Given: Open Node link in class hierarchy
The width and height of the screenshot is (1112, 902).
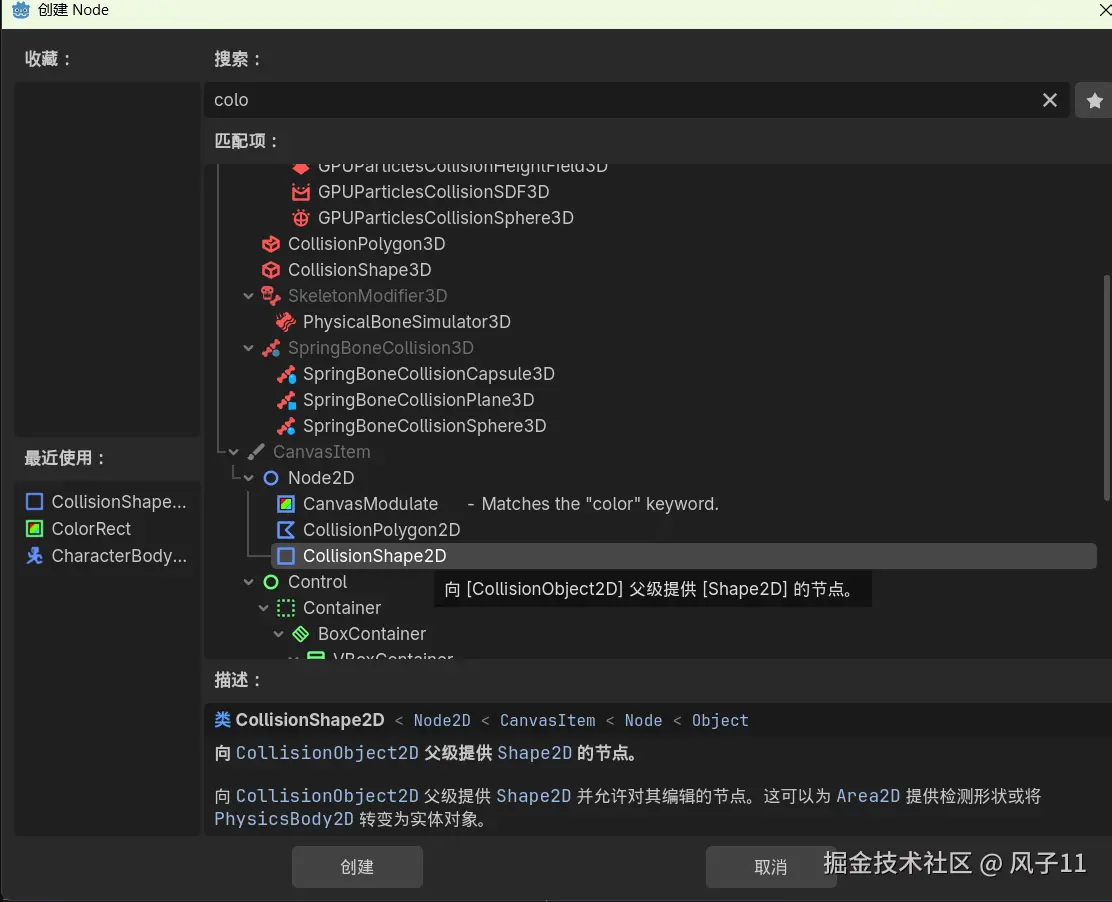Looking at the screenshot, I should click(x=643, y=720).
